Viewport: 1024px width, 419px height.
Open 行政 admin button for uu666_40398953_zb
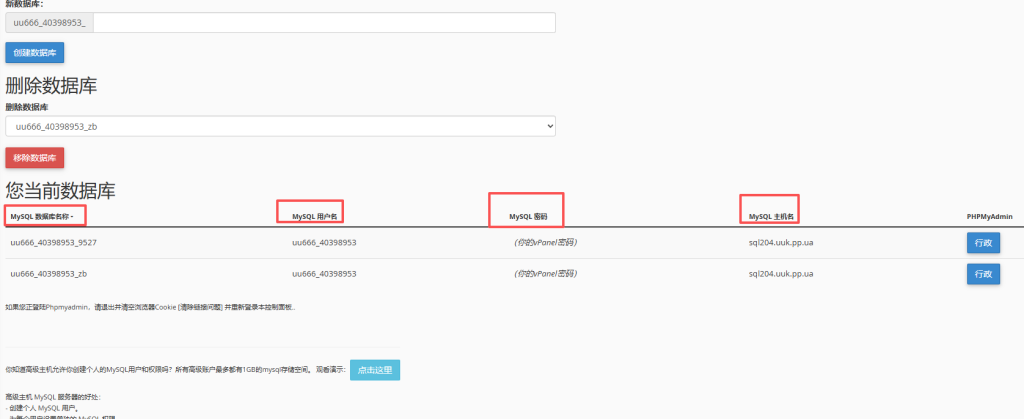tap(983, 274)
